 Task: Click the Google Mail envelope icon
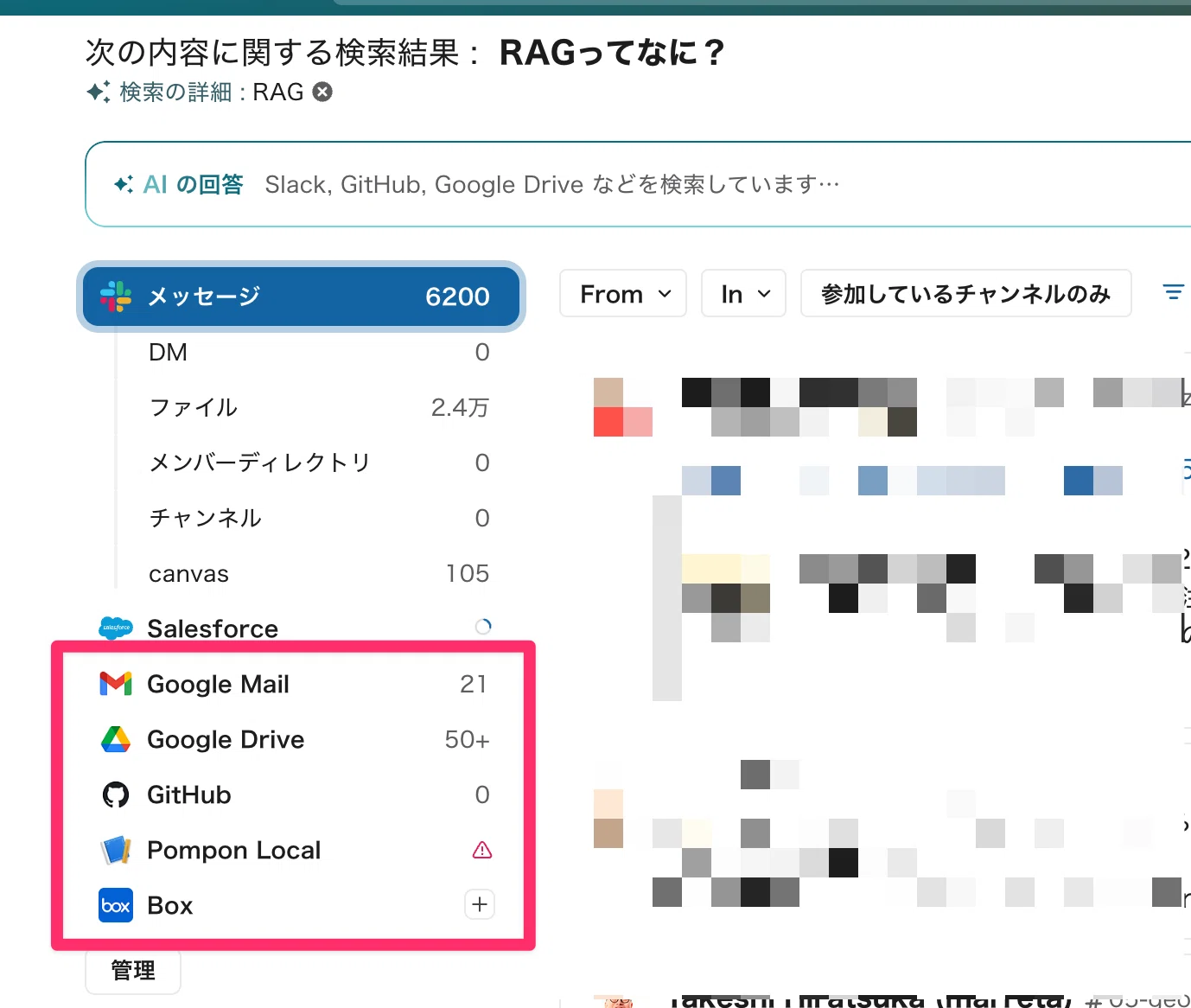pos(116,684)
